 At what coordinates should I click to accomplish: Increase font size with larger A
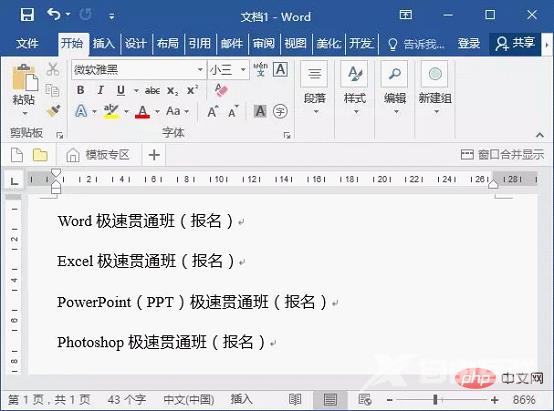(213, 112)
